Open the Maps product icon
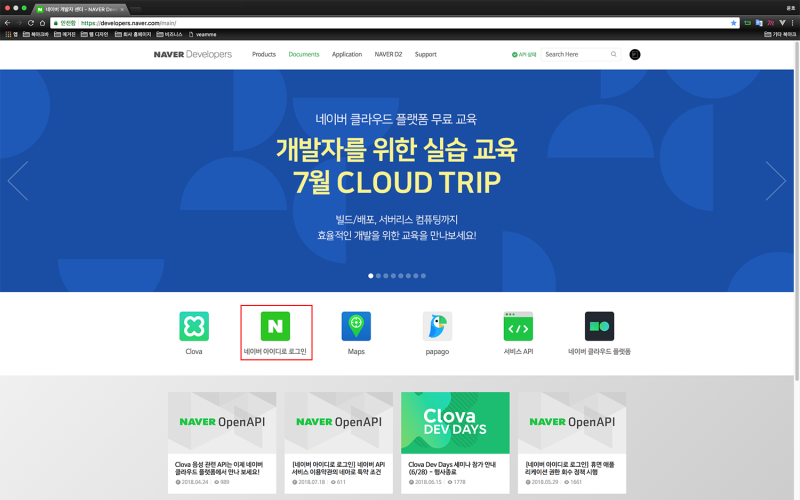 click(x=356, y=326)
